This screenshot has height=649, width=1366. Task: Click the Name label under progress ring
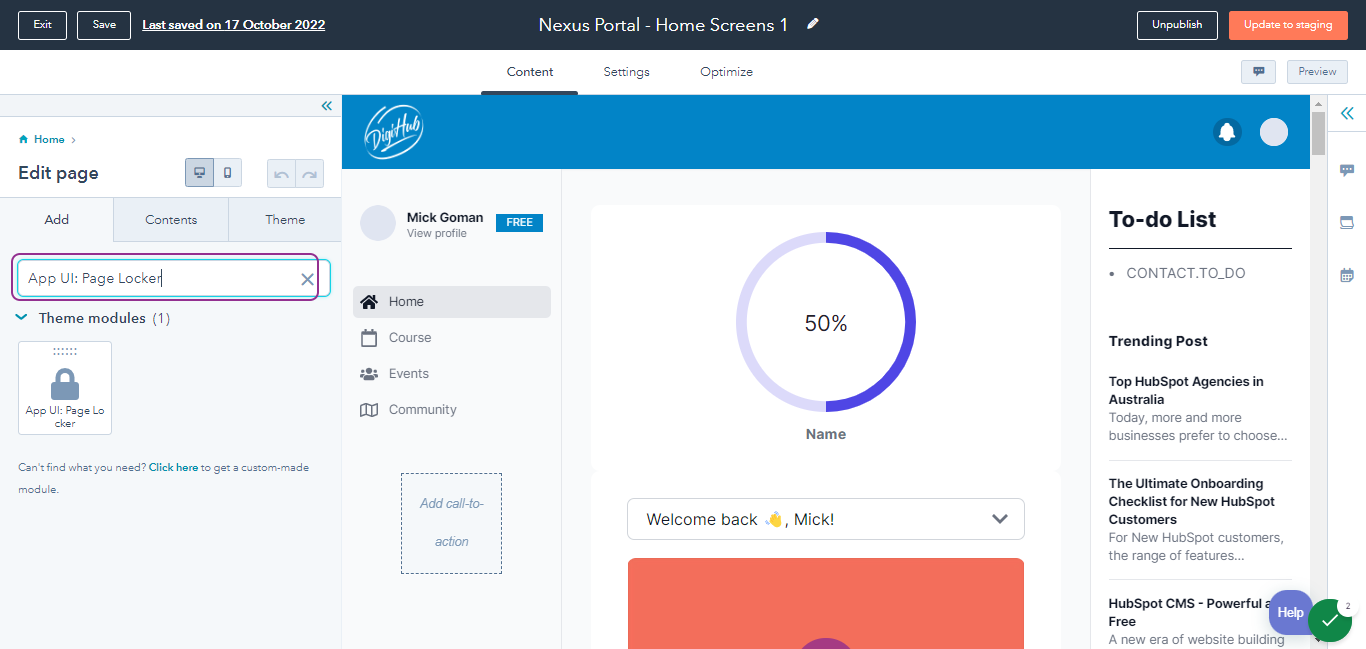pos(826,434)
